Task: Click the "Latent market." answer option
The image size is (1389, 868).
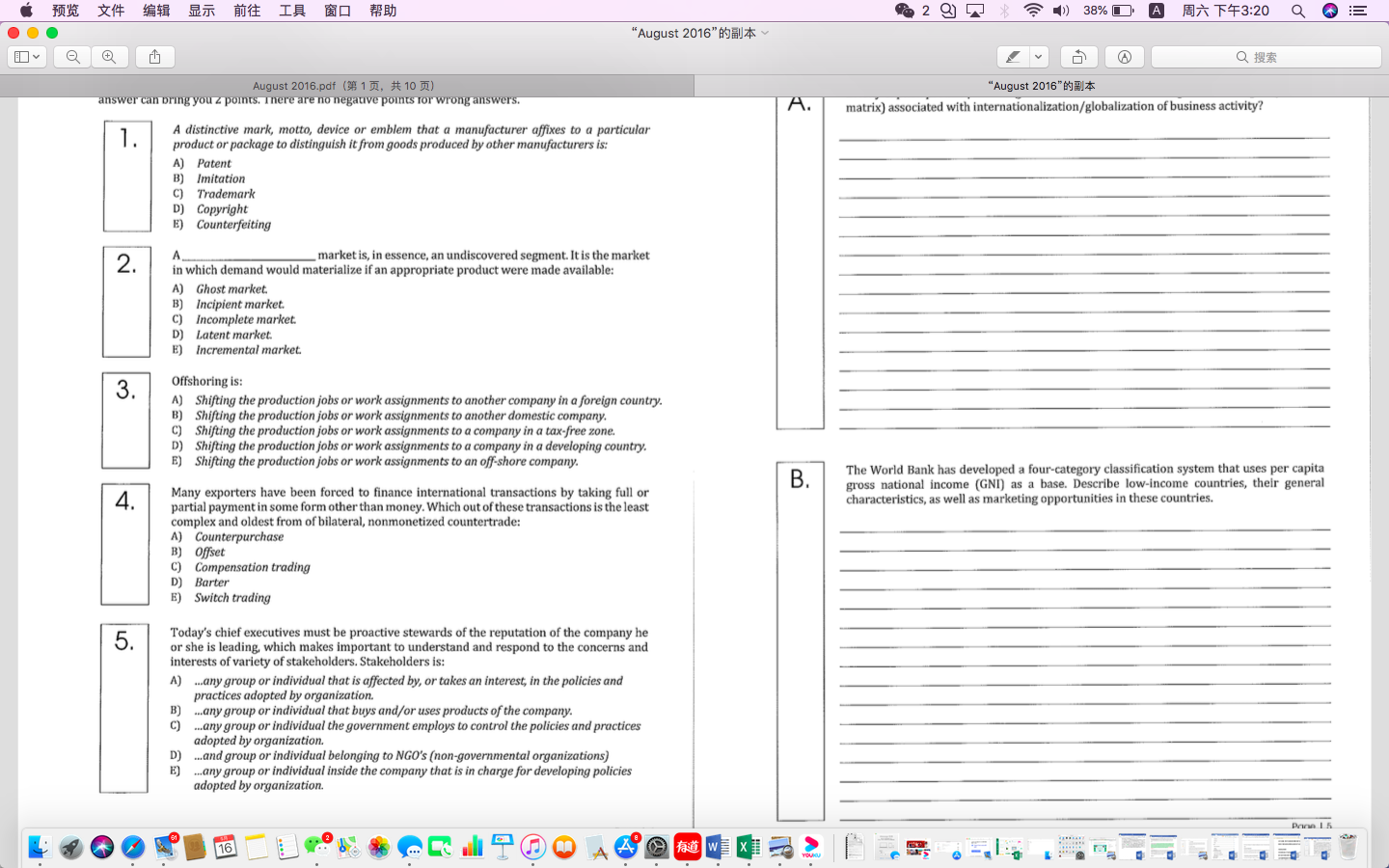Action: [234, 335]
